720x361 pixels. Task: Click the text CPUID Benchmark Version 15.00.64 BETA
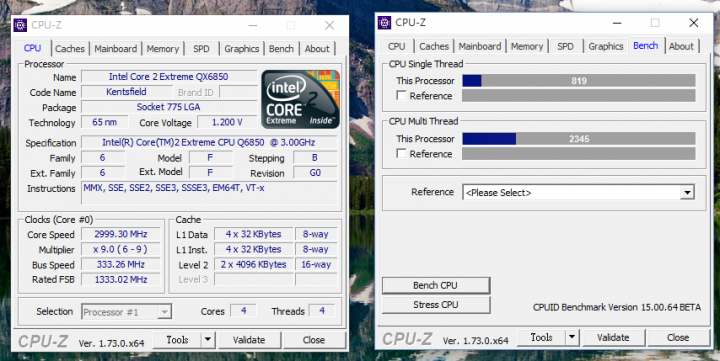(617, 307)
